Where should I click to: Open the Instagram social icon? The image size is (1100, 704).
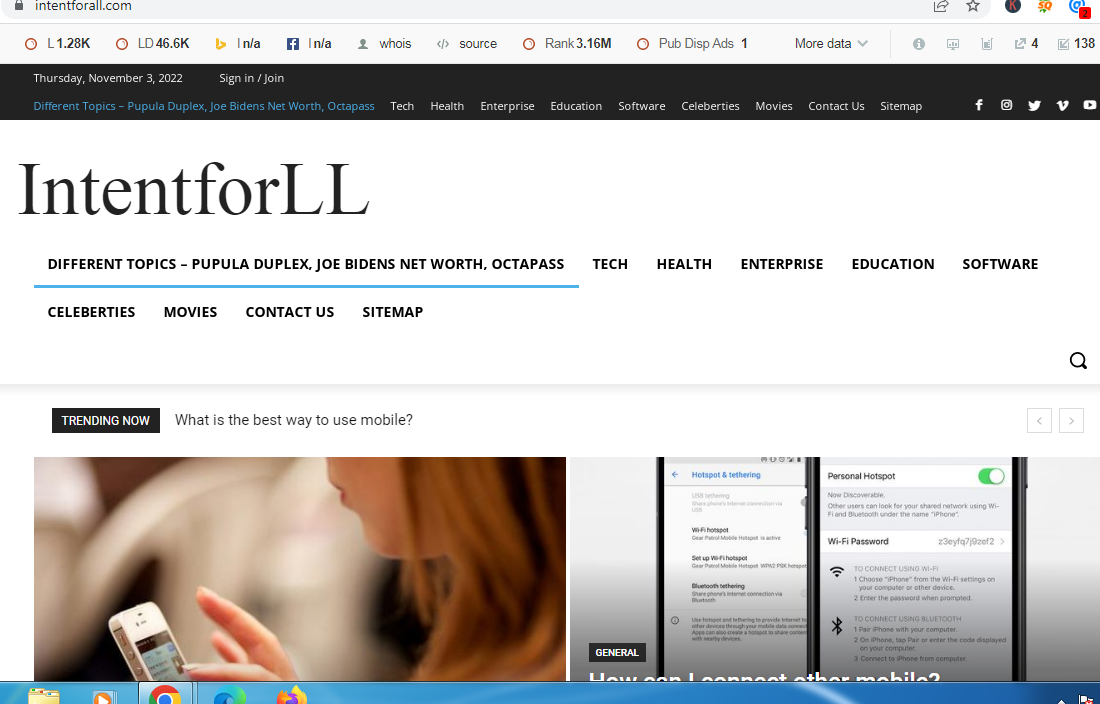(1006, 105)
